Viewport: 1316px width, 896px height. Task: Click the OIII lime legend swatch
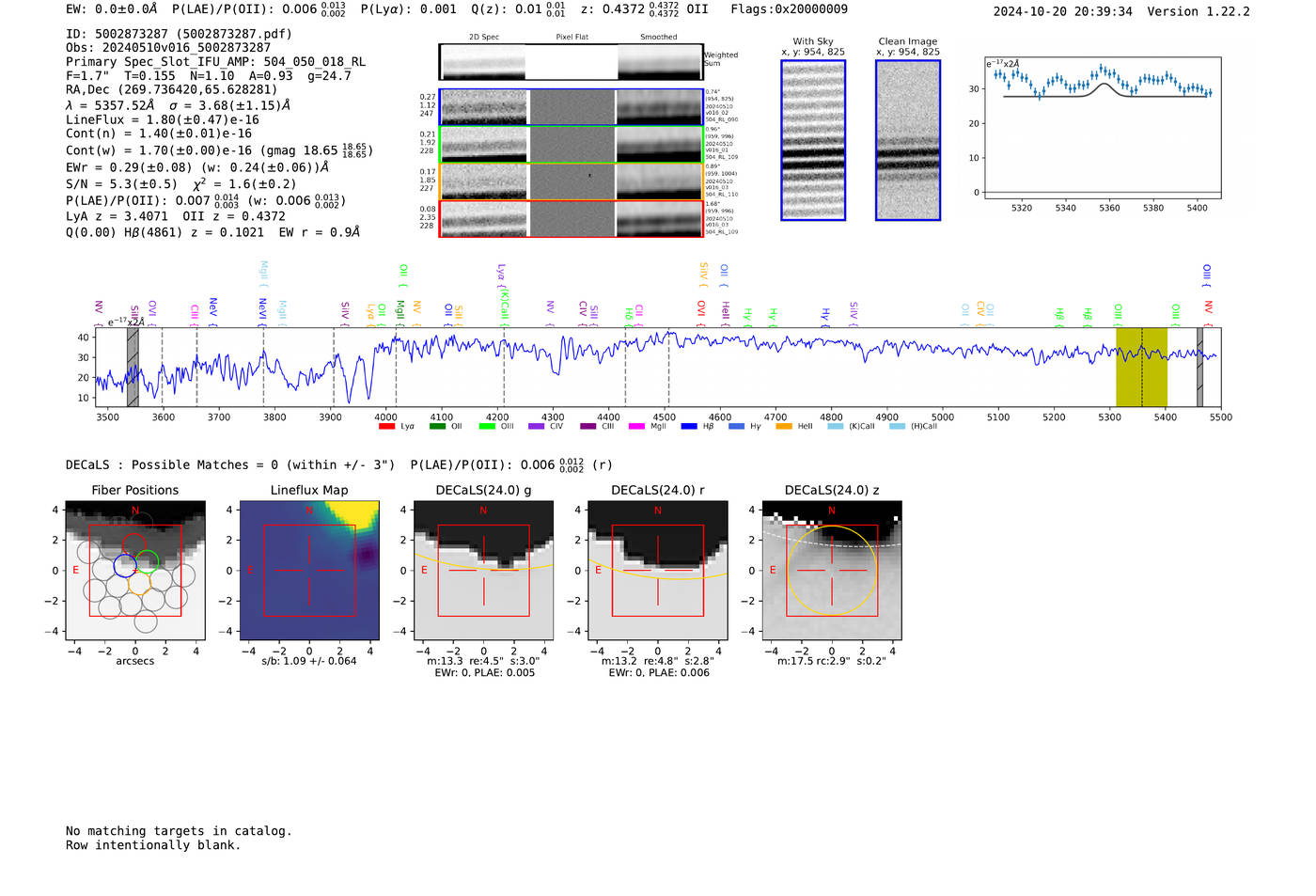click(x=487, y=426)
